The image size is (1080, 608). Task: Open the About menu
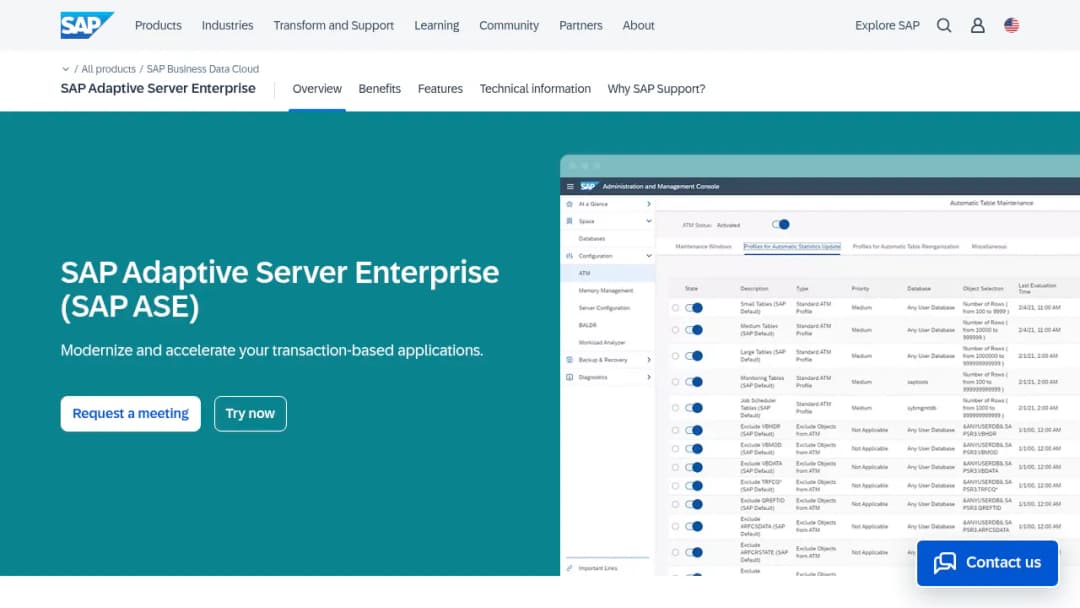tap(638, 25)
